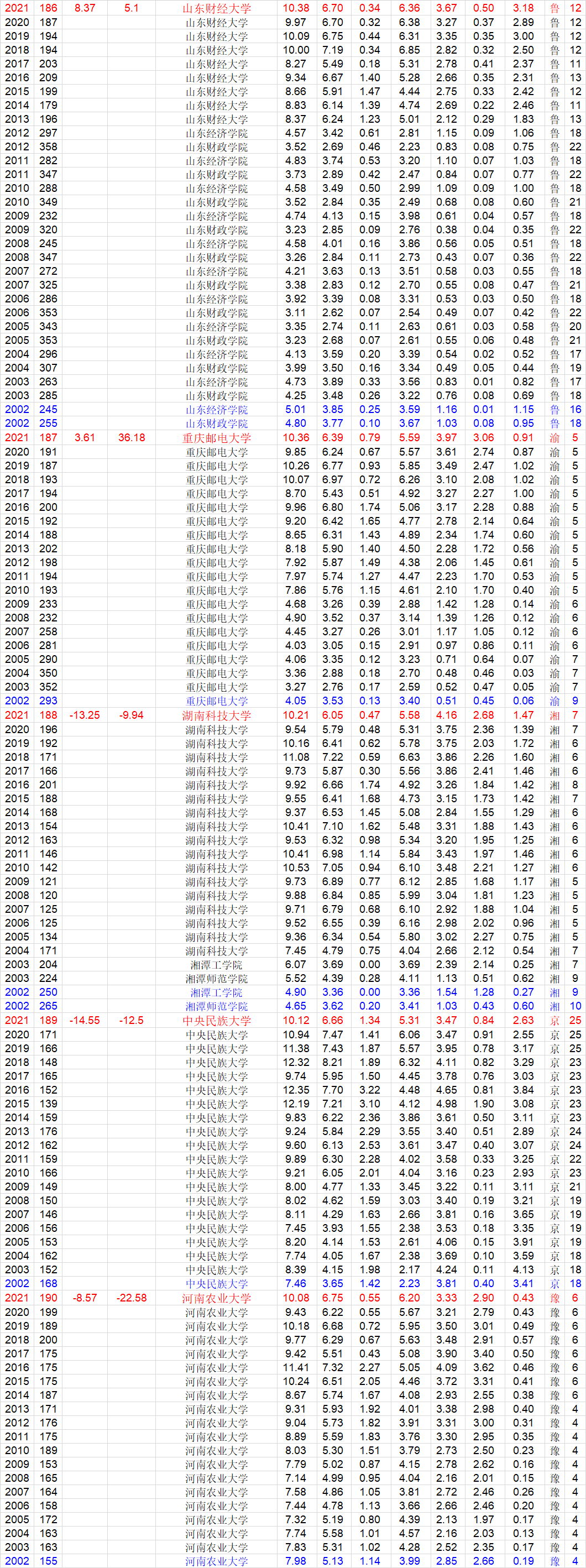Select the value -14.55 in 中央民族大学 2021 row
The width and height of the screenshot is (586, 1568).
tap(85, 1021)
